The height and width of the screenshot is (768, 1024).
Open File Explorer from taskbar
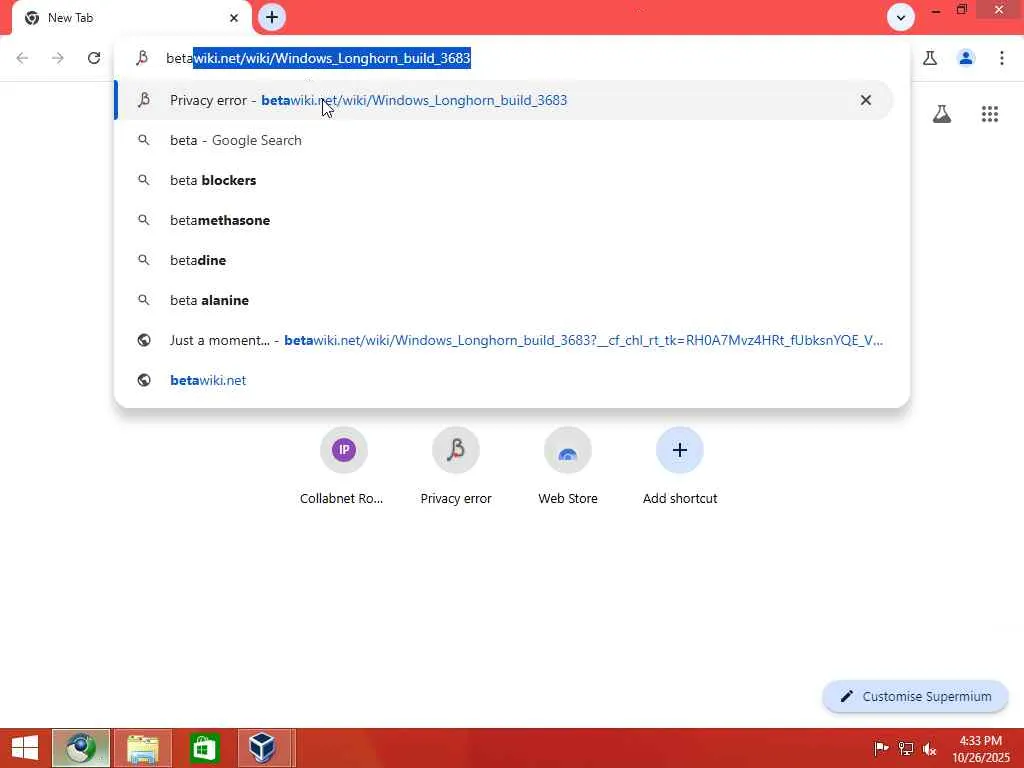pyautogui.click(x=143, y=748)
